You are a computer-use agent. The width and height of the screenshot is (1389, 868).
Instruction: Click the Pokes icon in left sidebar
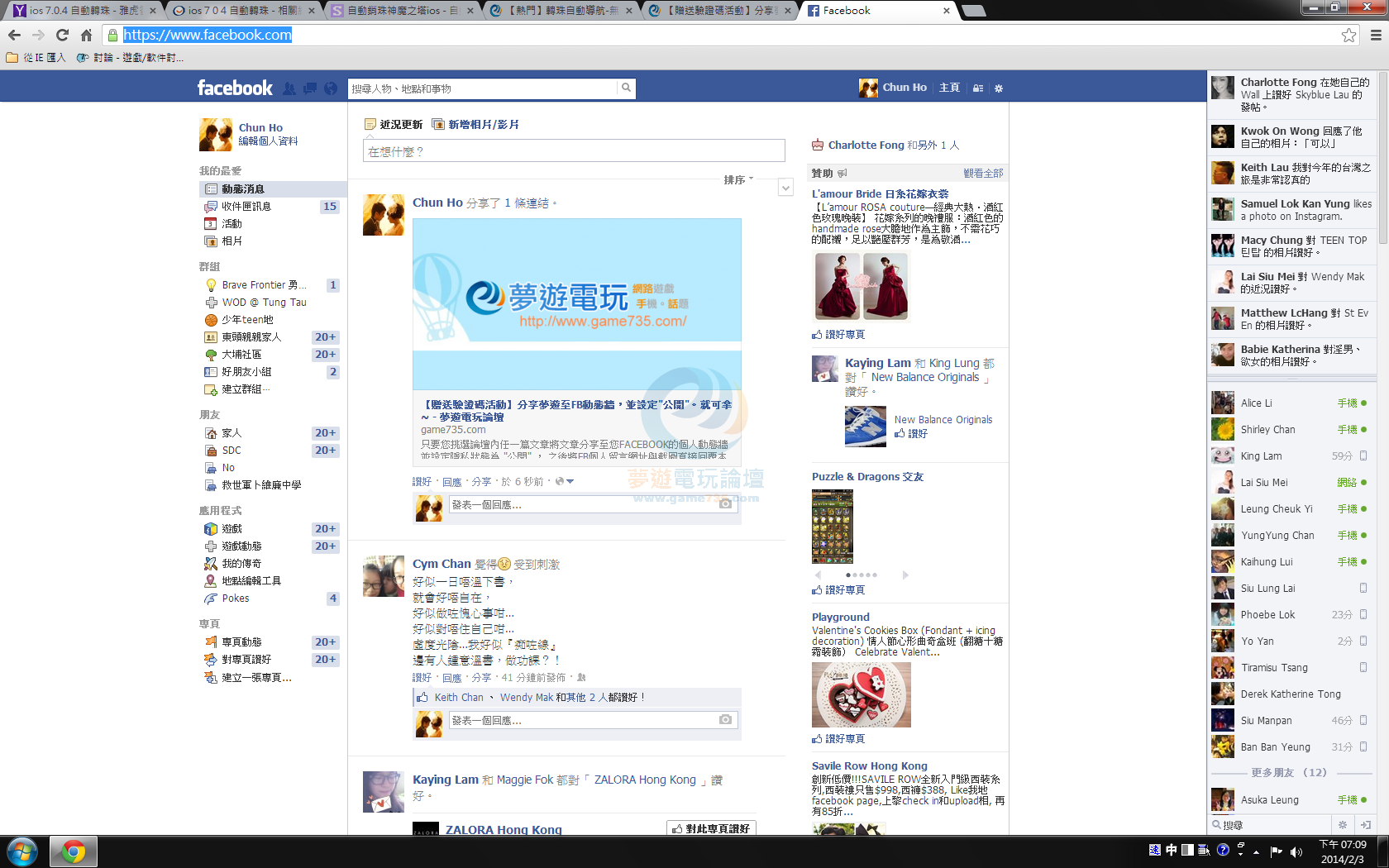coord(211,598)
